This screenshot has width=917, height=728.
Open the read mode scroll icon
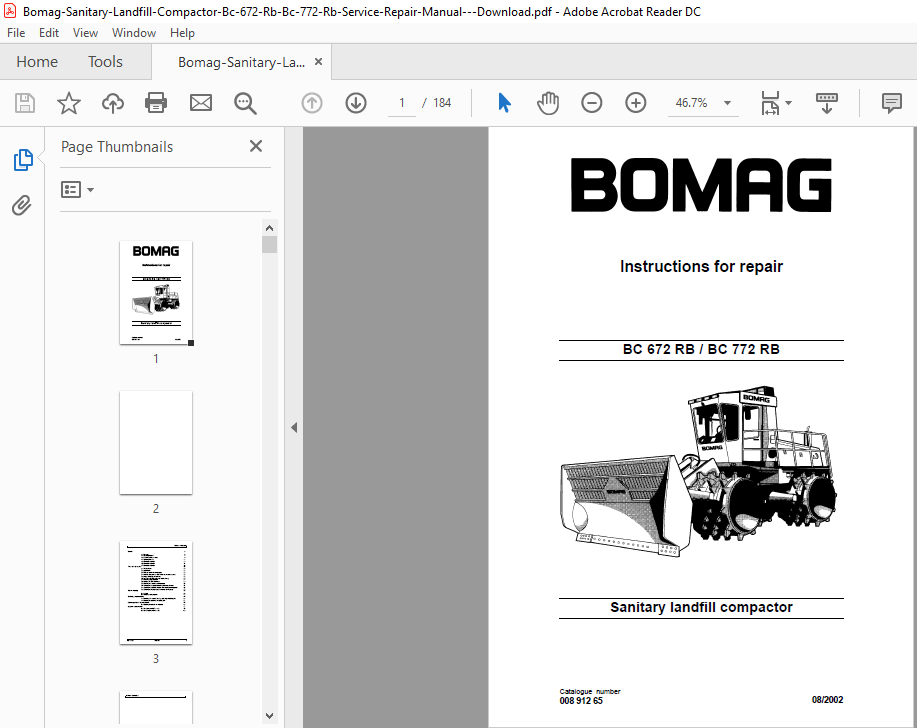[826, 103]
